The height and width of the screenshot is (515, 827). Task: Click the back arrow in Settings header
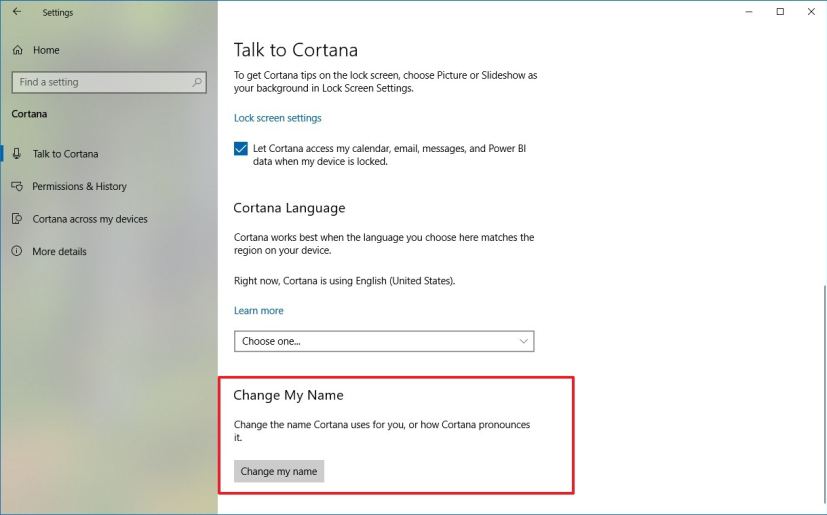click(16, 12)
